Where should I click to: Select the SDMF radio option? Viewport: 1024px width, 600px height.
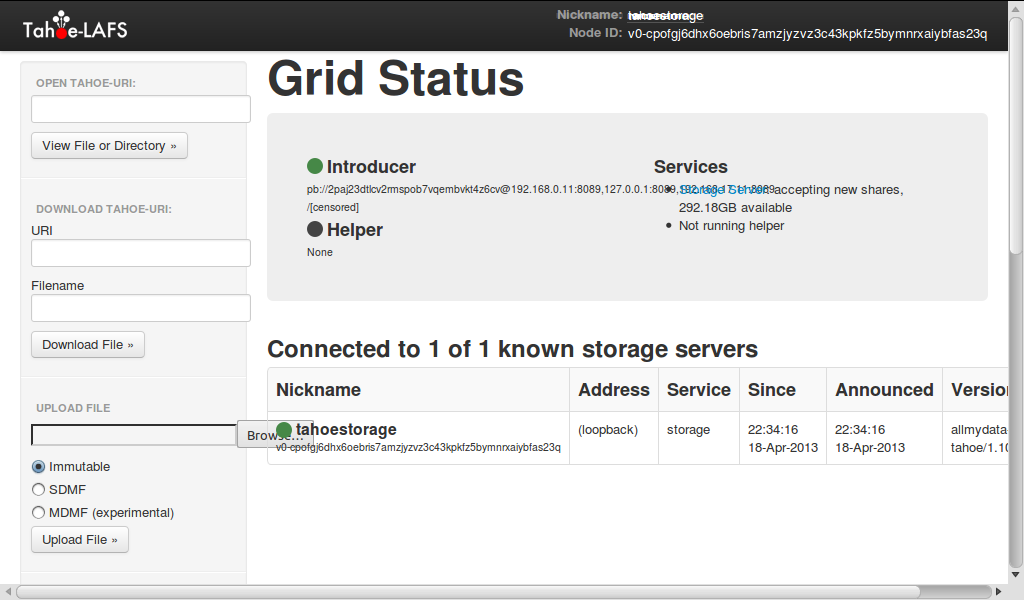tap(39, 490)
